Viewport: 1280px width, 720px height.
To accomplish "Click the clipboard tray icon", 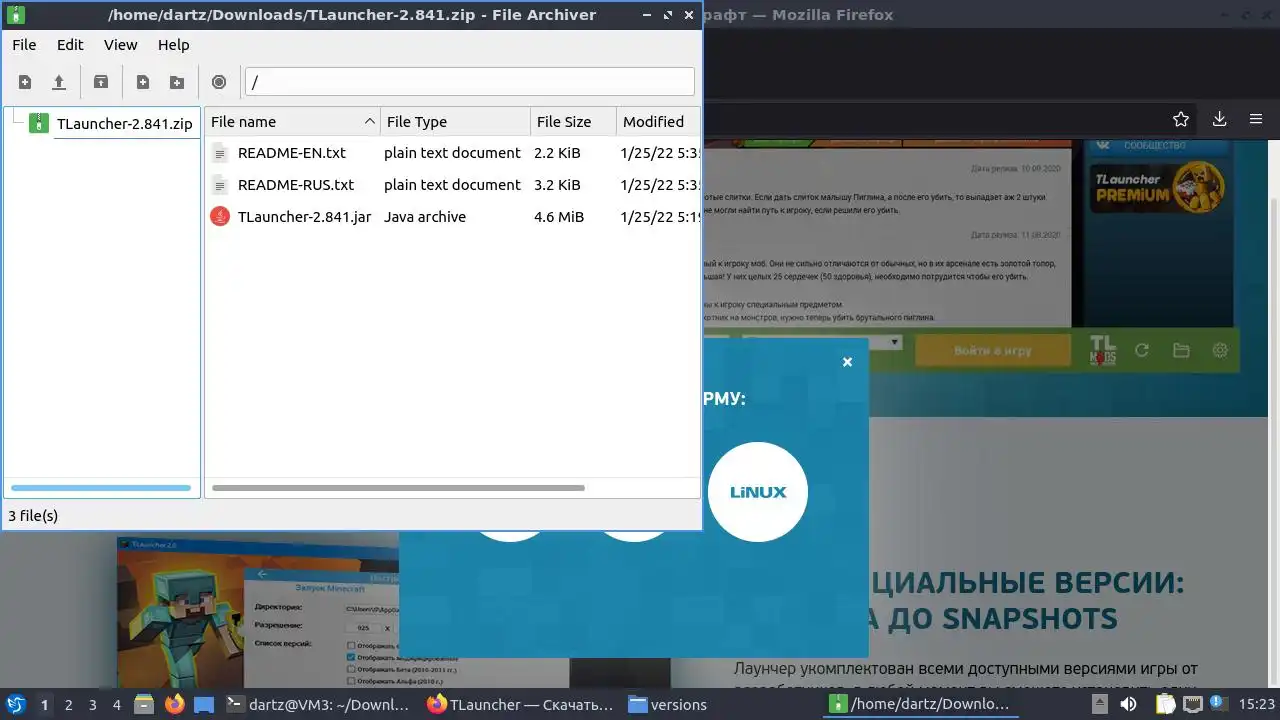I will pos(1167,704).
